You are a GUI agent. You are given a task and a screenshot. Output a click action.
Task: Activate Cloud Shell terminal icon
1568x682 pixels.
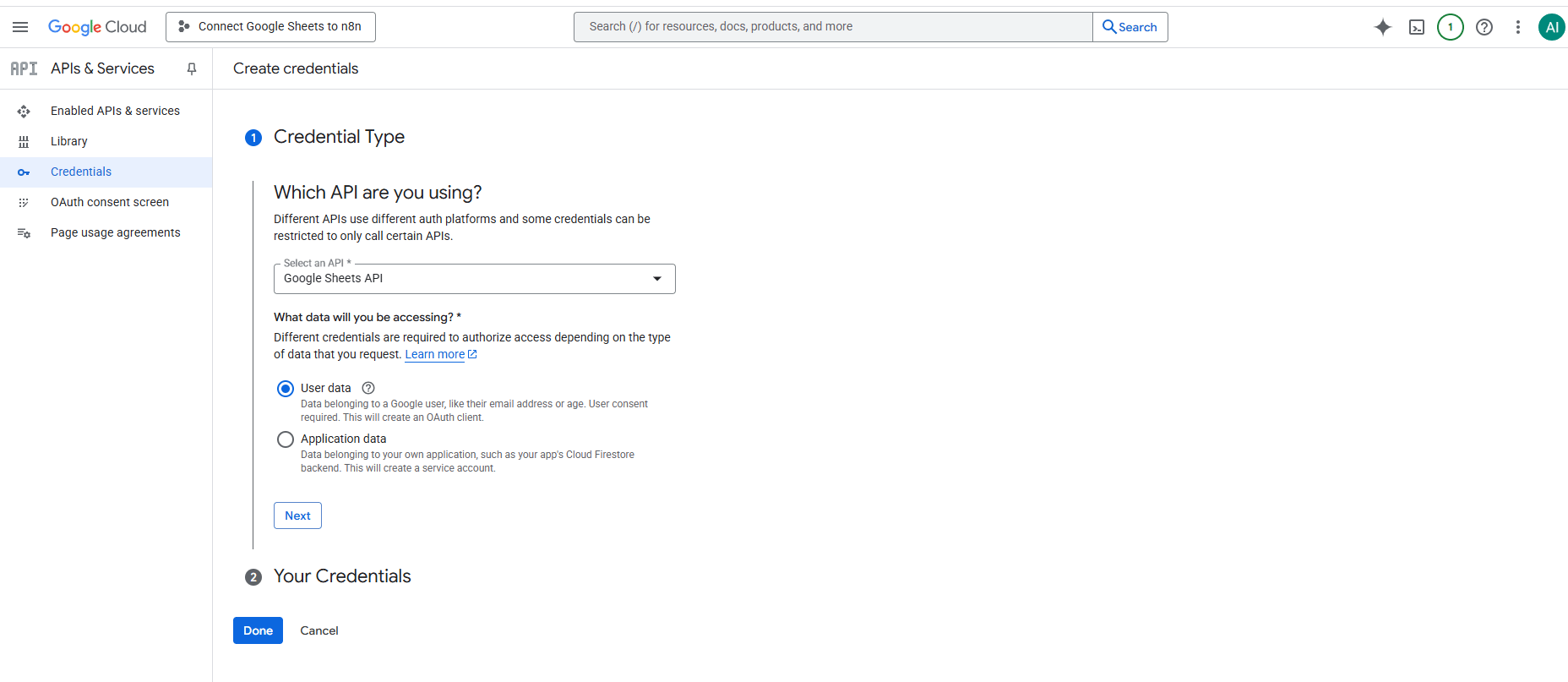click(x=1417, y=27)
